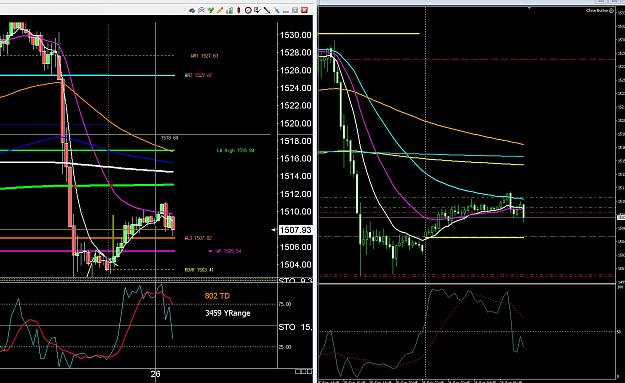Click the 1514.00 price axis label
The width and height of the screenshot is (625, 383).
pos(295,176)
